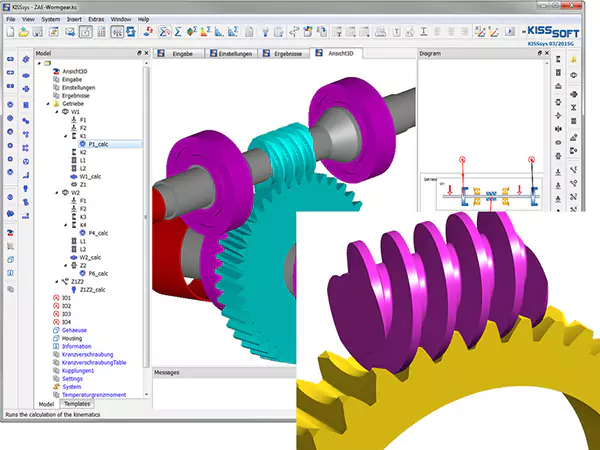
Task: Click the New file icon in toolbar
Action: tap(10, 32)
